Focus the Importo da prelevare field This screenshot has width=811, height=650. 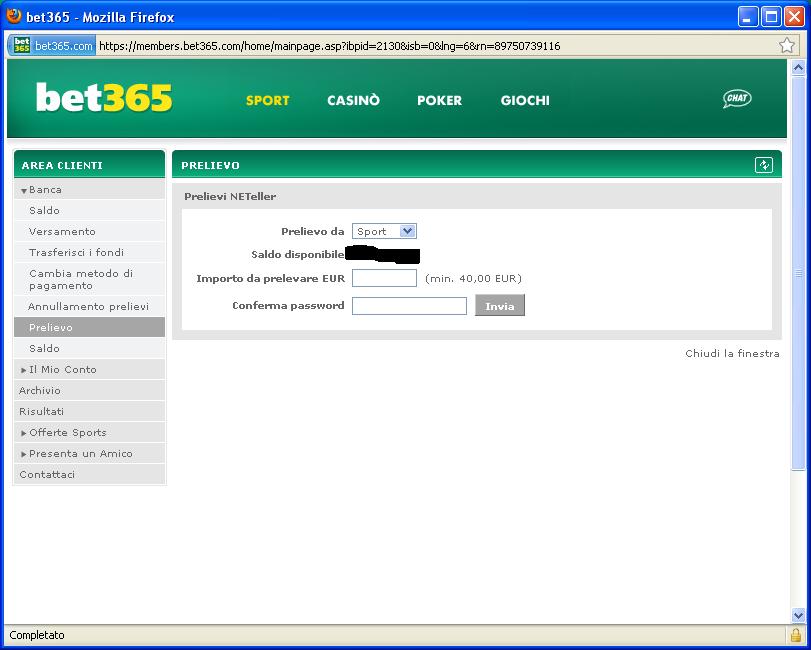coord(384,278)
